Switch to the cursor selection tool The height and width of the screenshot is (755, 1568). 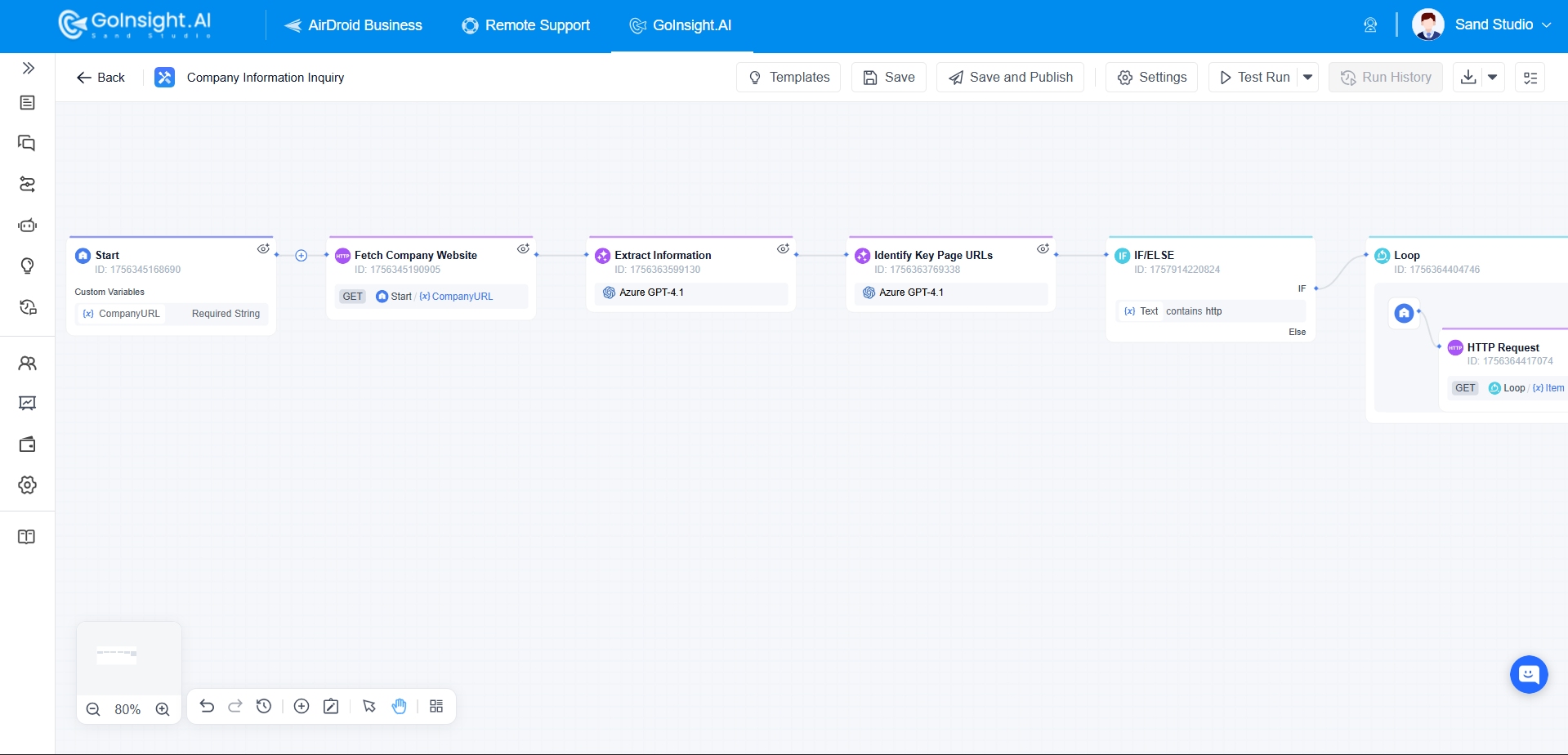point(369,706)
